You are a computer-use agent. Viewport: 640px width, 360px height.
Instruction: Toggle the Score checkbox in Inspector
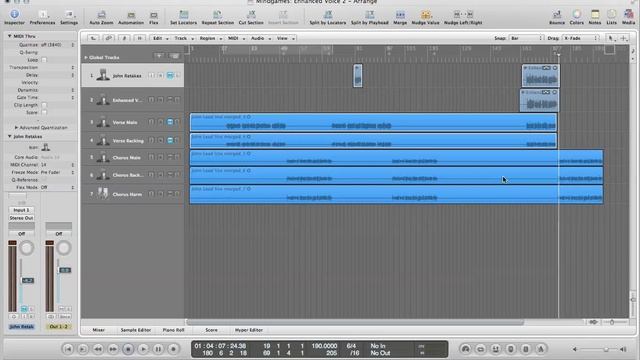tap(44, 112)
